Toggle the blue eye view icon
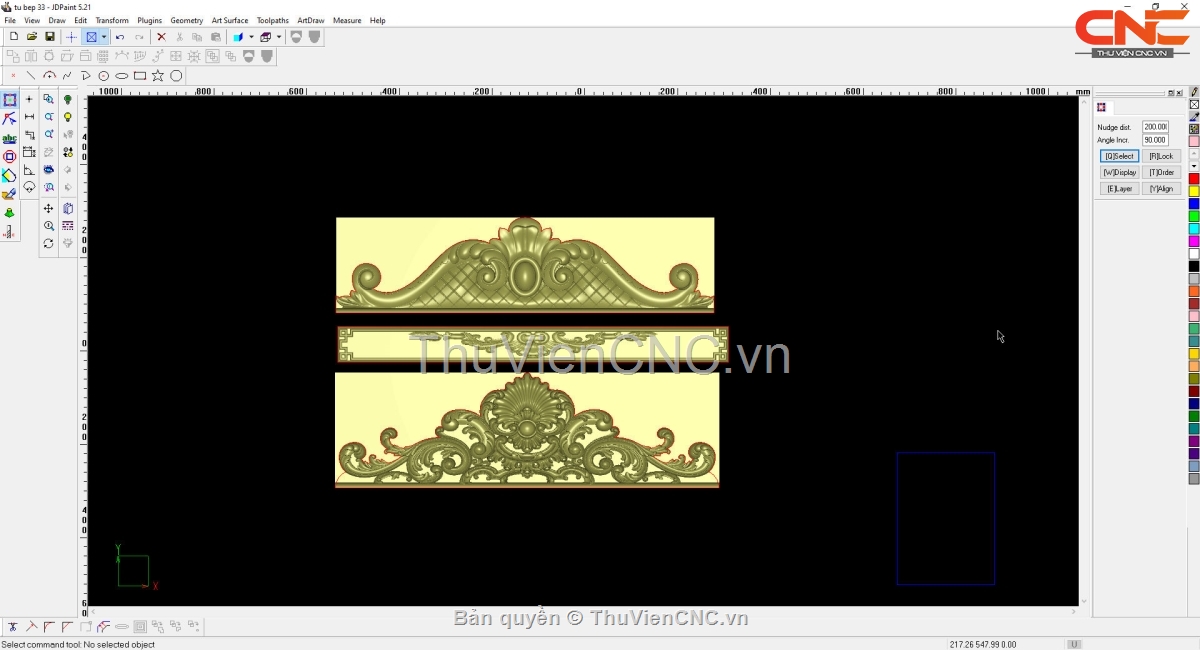 tap(48, 170)
